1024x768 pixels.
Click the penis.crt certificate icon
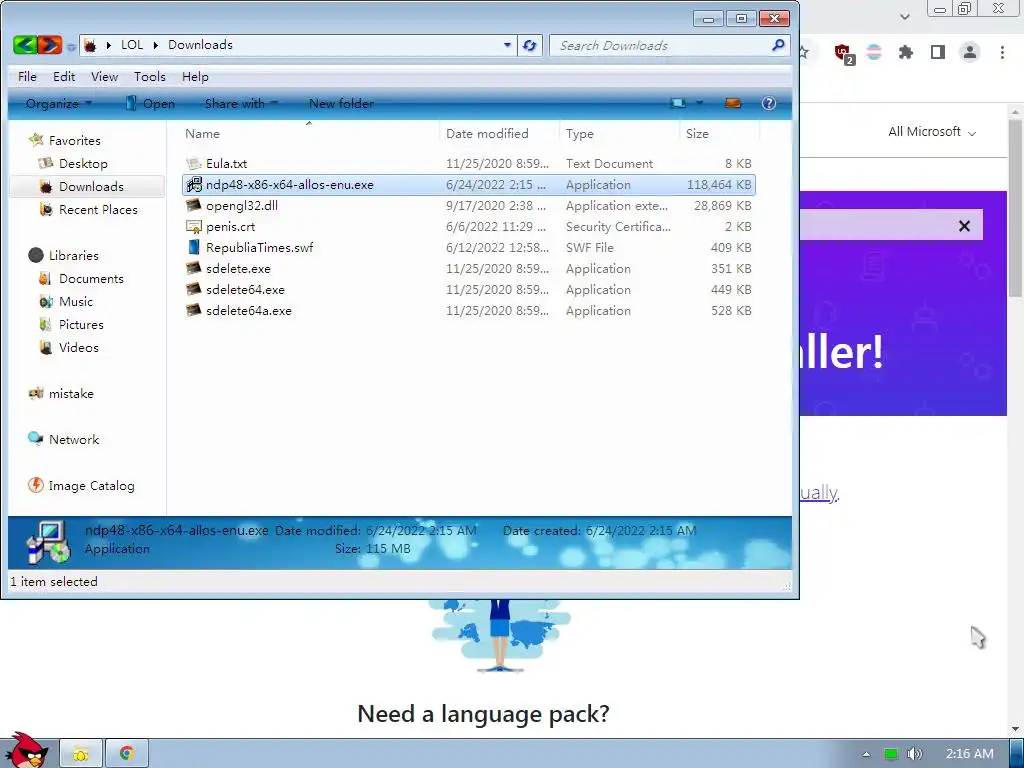click(193, 227)
